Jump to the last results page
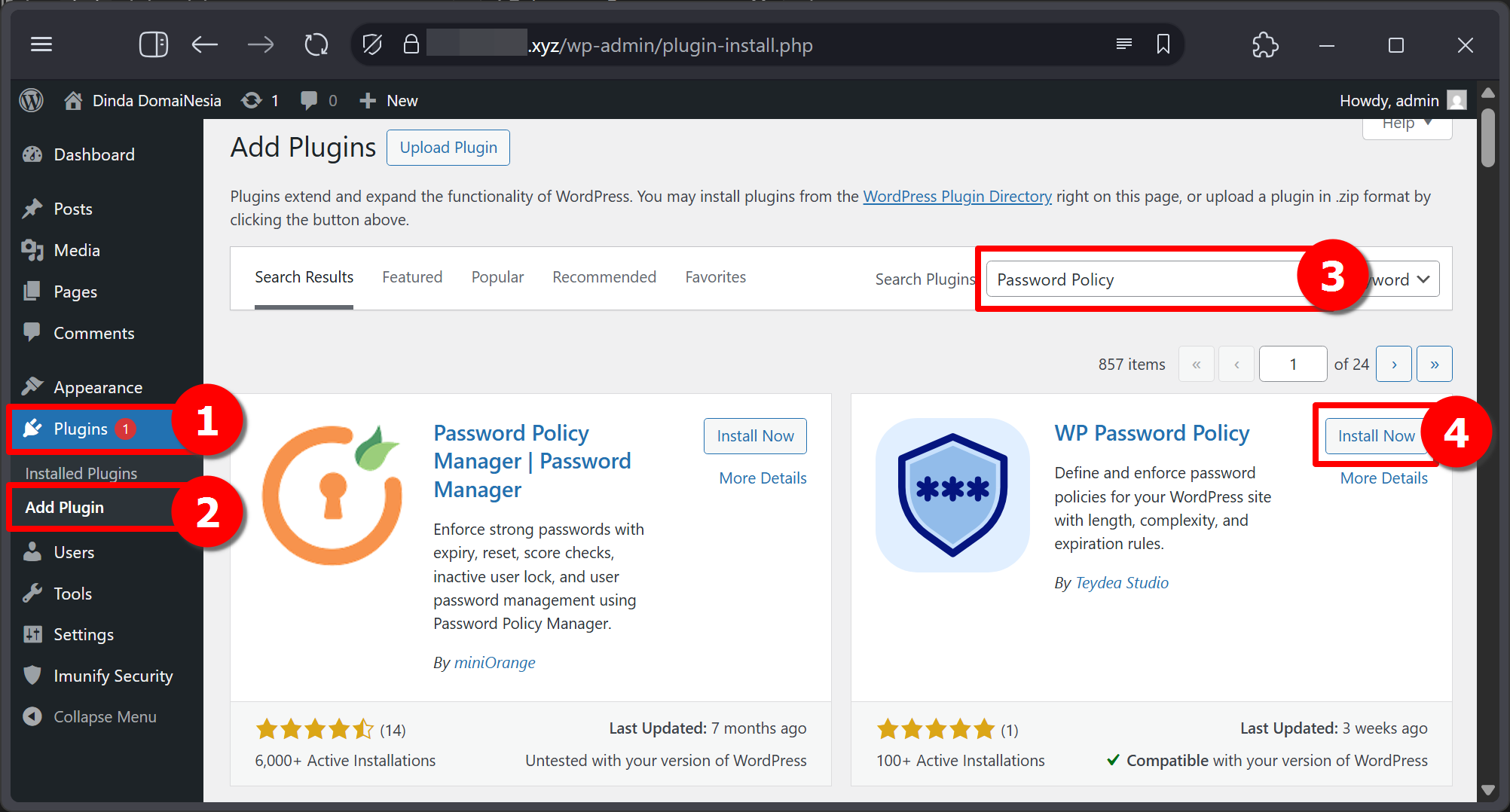 click(1435, 365)
